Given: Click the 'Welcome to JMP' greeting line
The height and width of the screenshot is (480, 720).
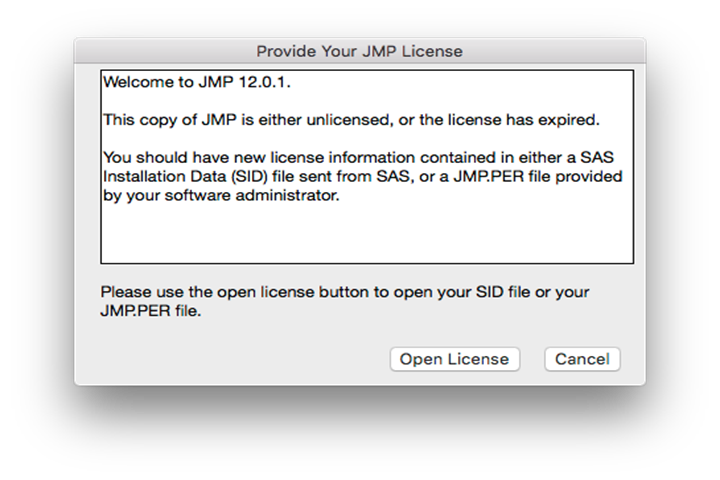Looking at the screenshot, I should coord(197,82).
